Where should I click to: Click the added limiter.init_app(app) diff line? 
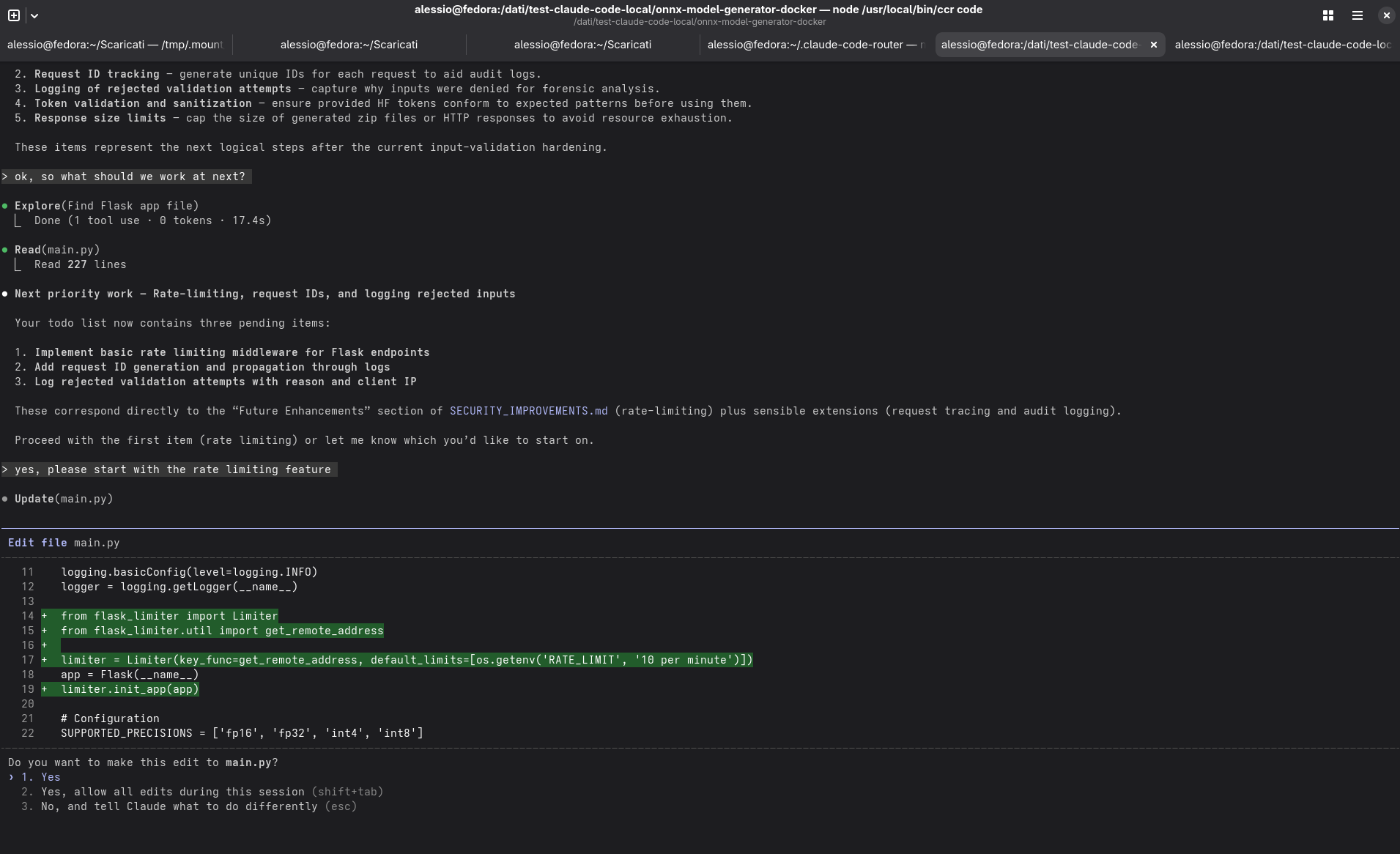129,689
